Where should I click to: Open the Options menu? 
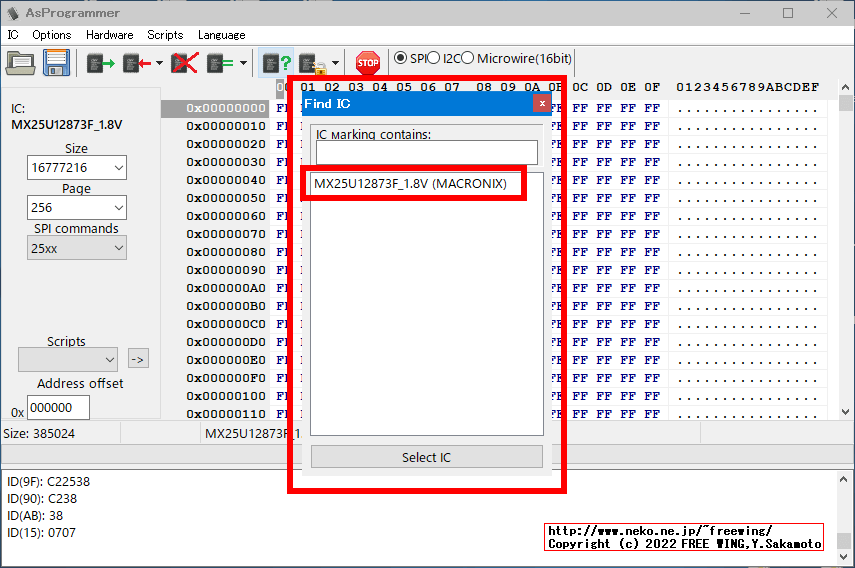[x=52, y=35]
